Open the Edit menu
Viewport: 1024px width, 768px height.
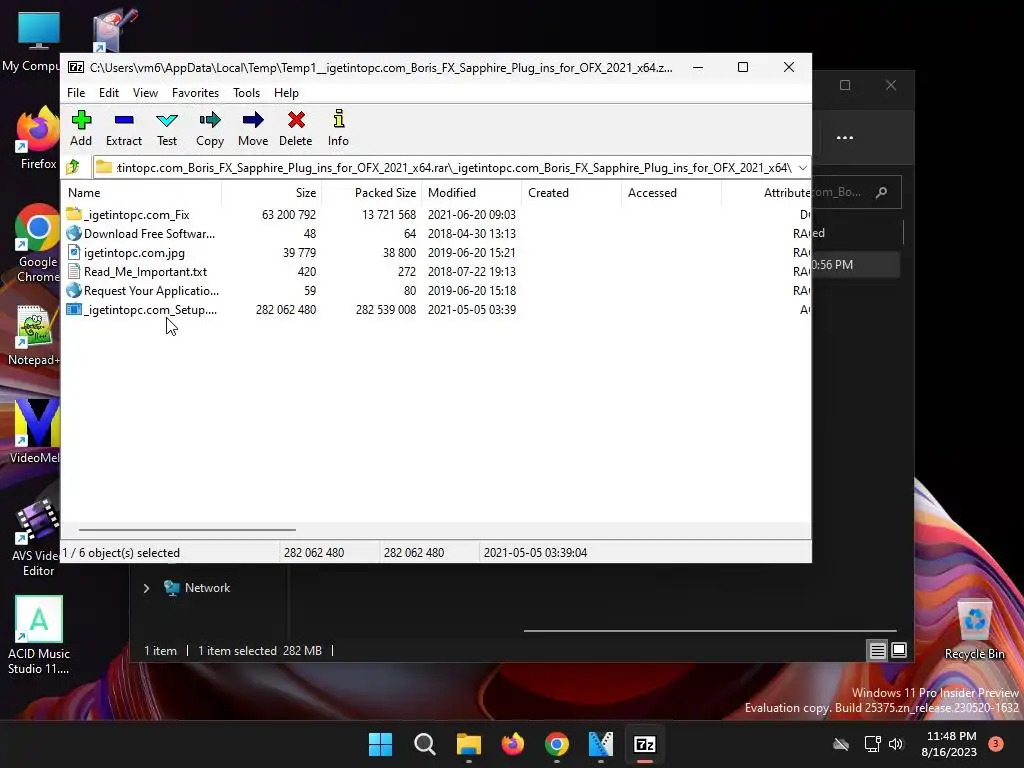[x=108, y=93]
